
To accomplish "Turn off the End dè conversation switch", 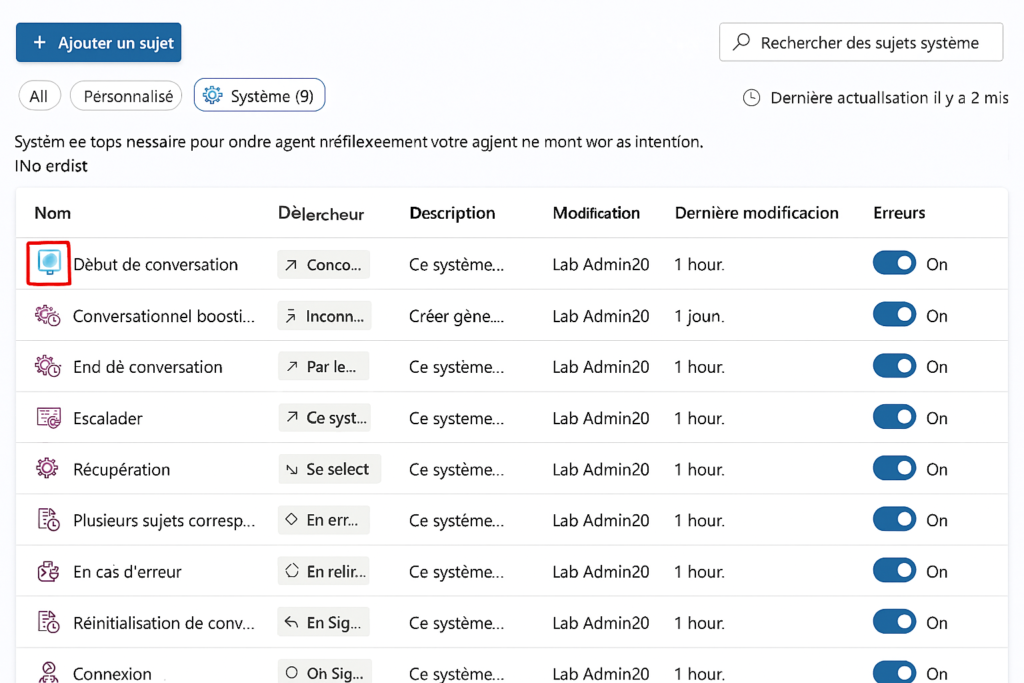I will point(894,366).
